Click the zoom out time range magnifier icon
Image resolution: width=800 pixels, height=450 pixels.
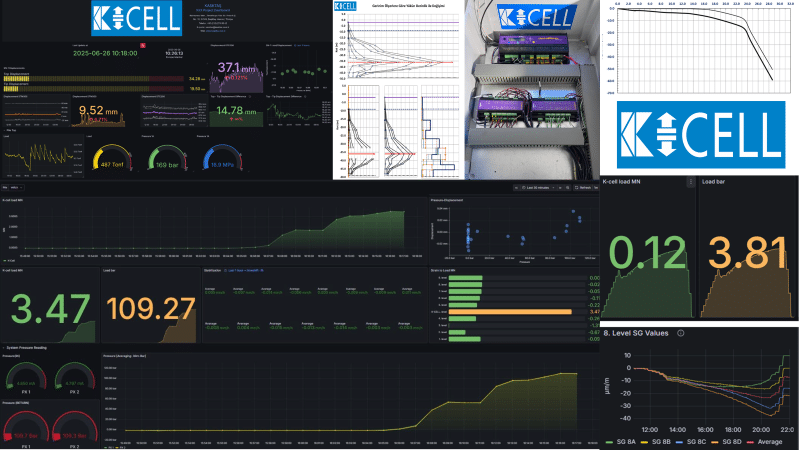click(567, 188)
